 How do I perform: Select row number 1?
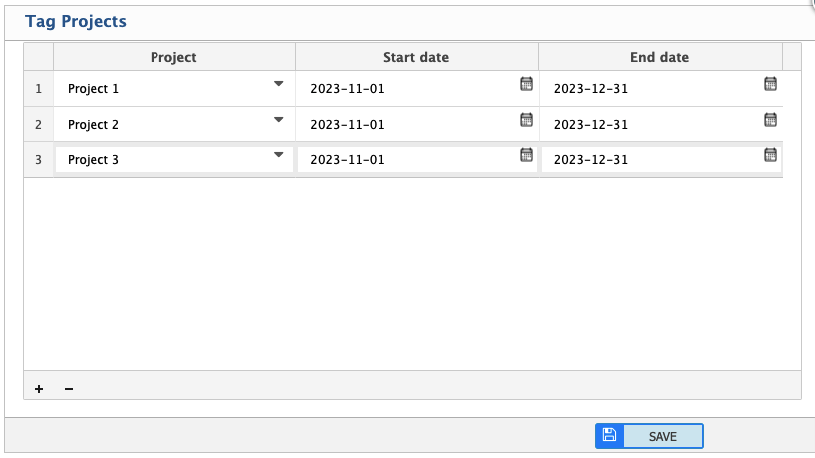(x=38, y=89)
